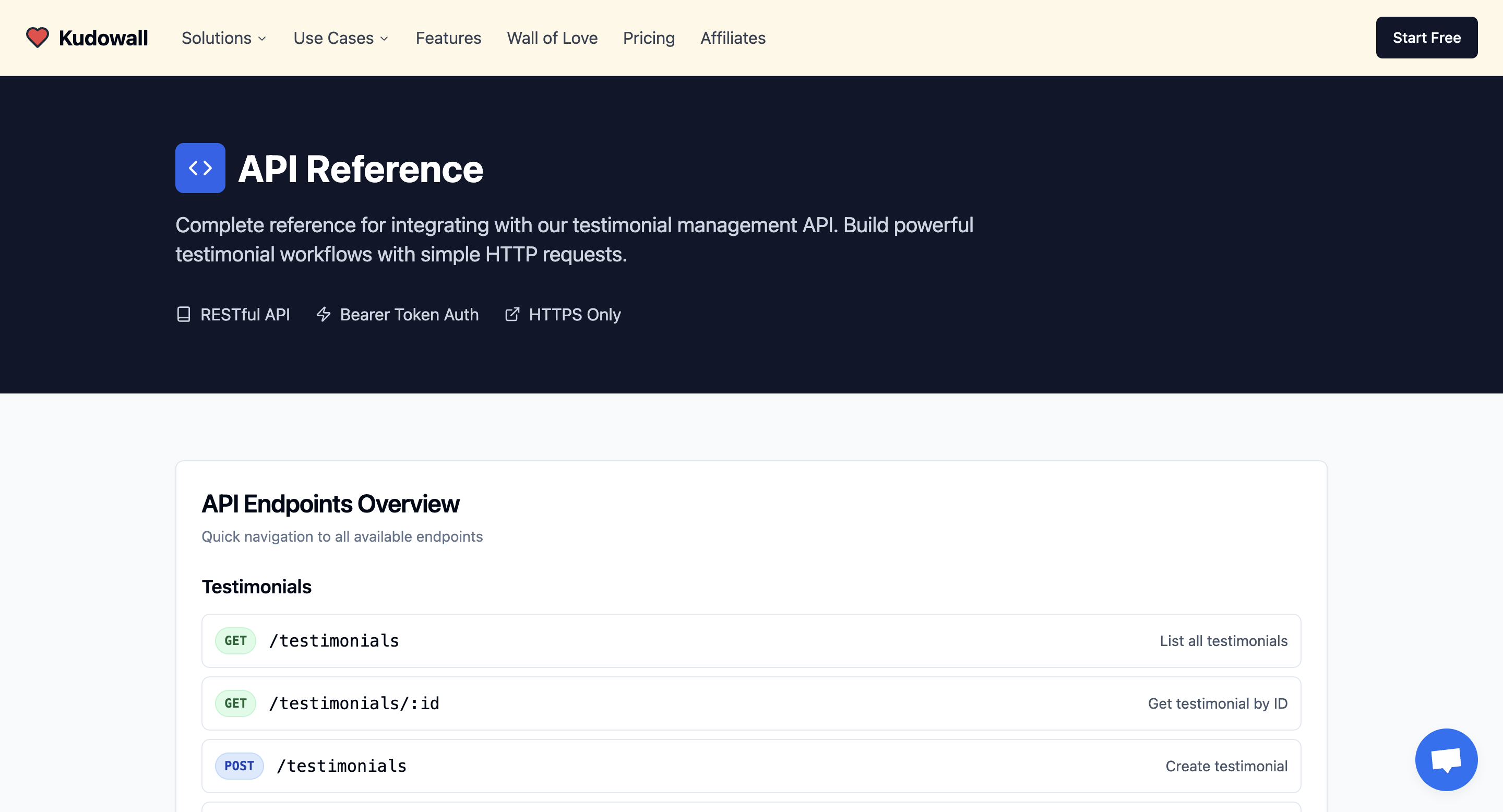Click the 'List all testimonials' description
This screenshot has height=812, width=1503.
[1223, 641]
